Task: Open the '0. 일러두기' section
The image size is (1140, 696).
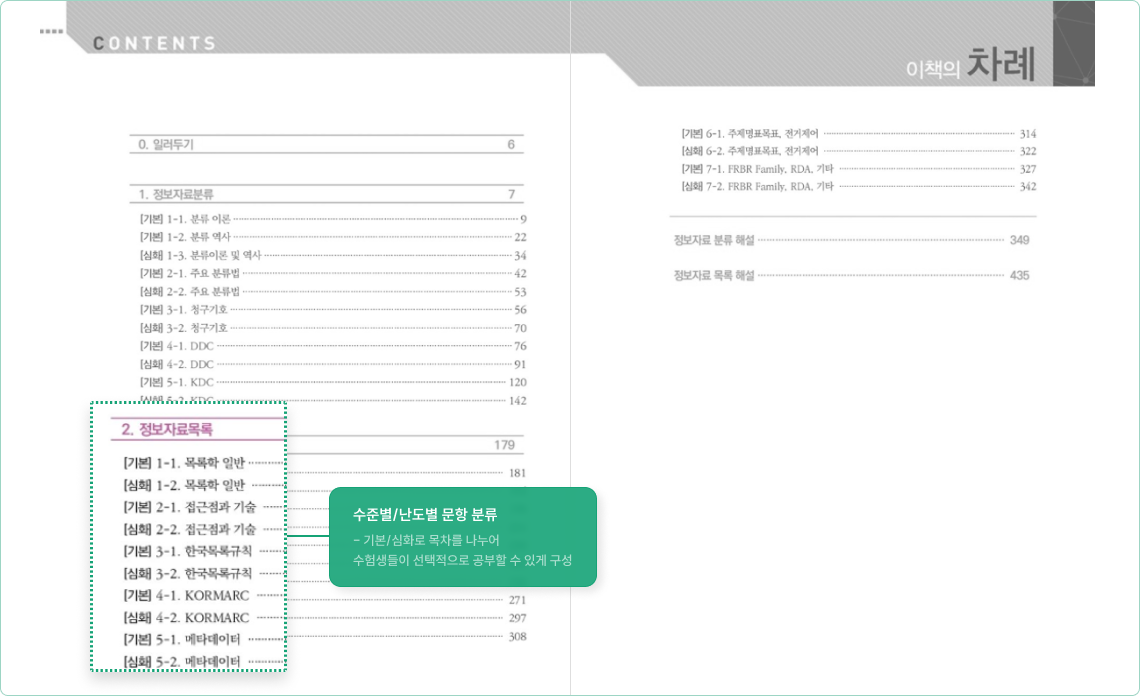Action: [x=166, y=145]
